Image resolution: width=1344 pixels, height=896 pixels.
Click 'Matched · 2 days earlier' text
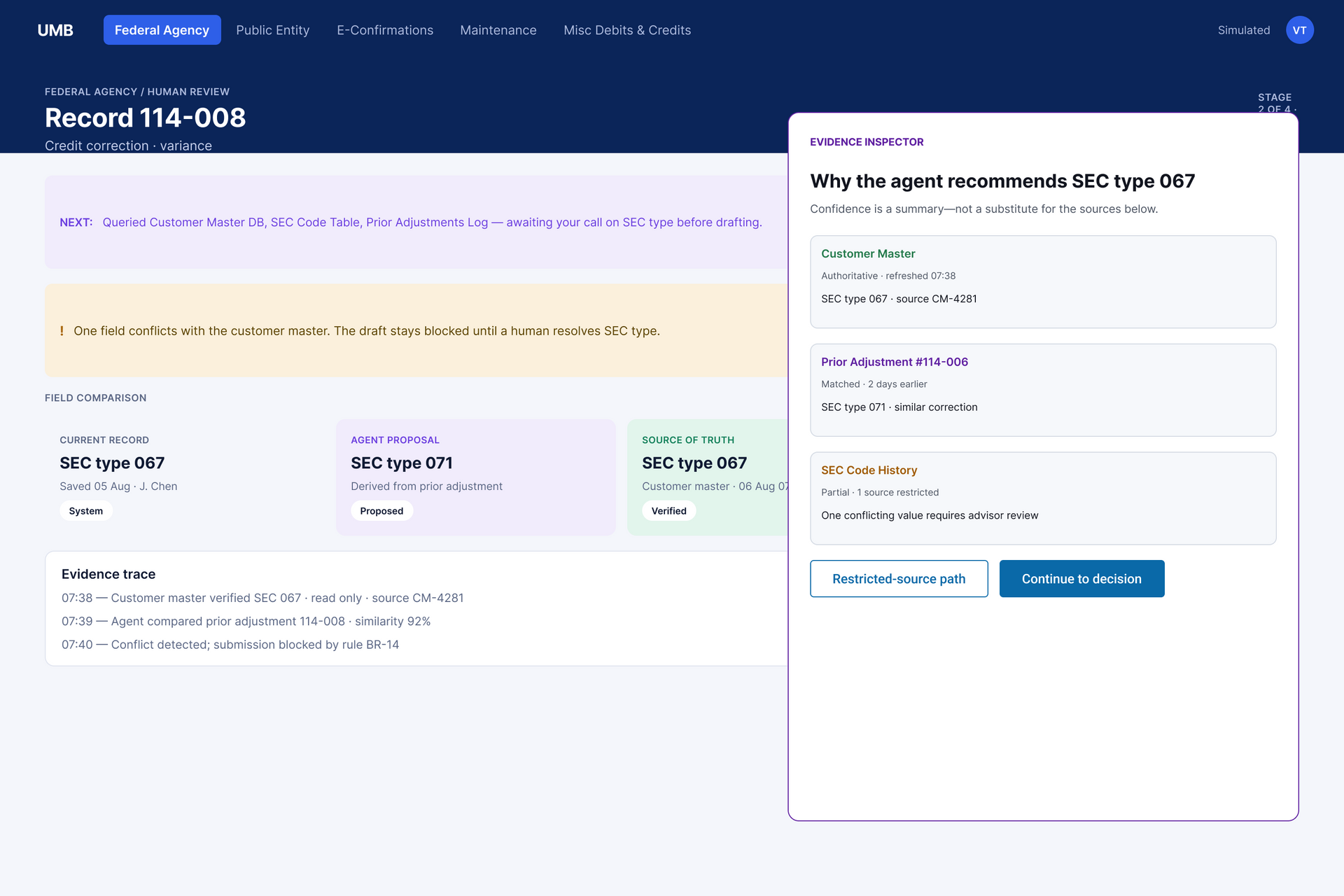(x=874, y=384)
